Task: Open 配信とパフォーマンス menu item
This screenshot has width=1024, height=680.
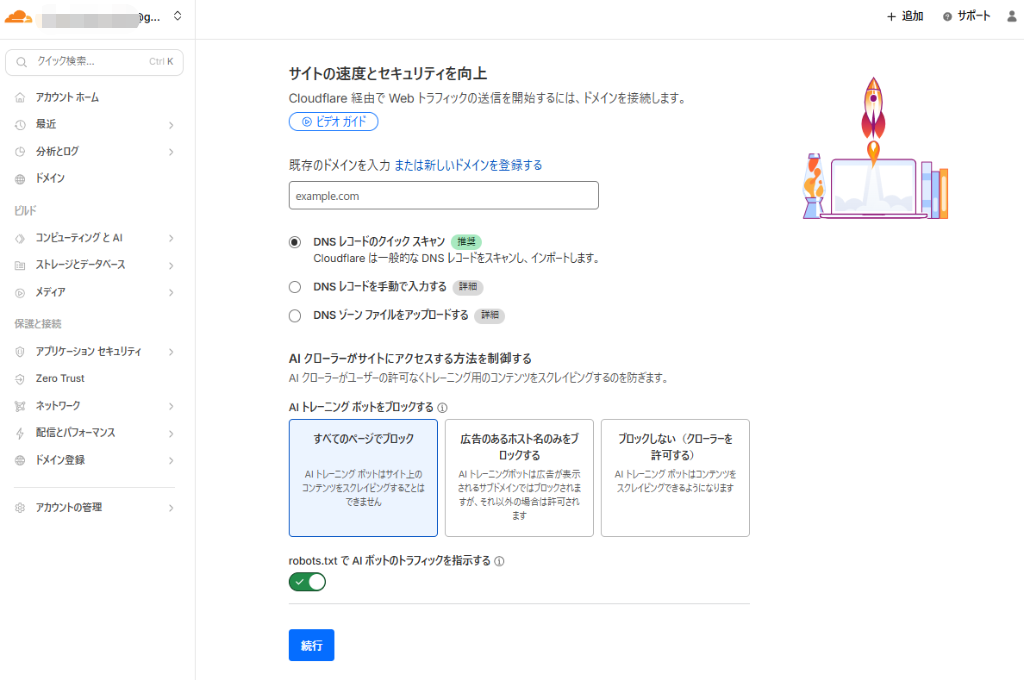Action: click(73, 432)
